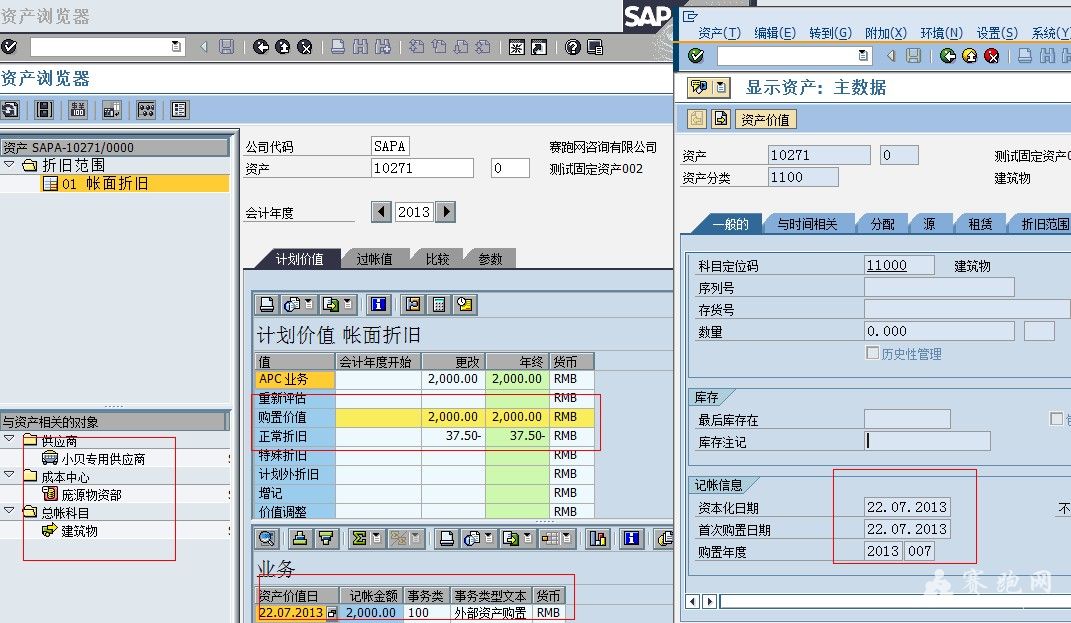
Task: Click 资产价值 button
Action: tap(765, 120)
